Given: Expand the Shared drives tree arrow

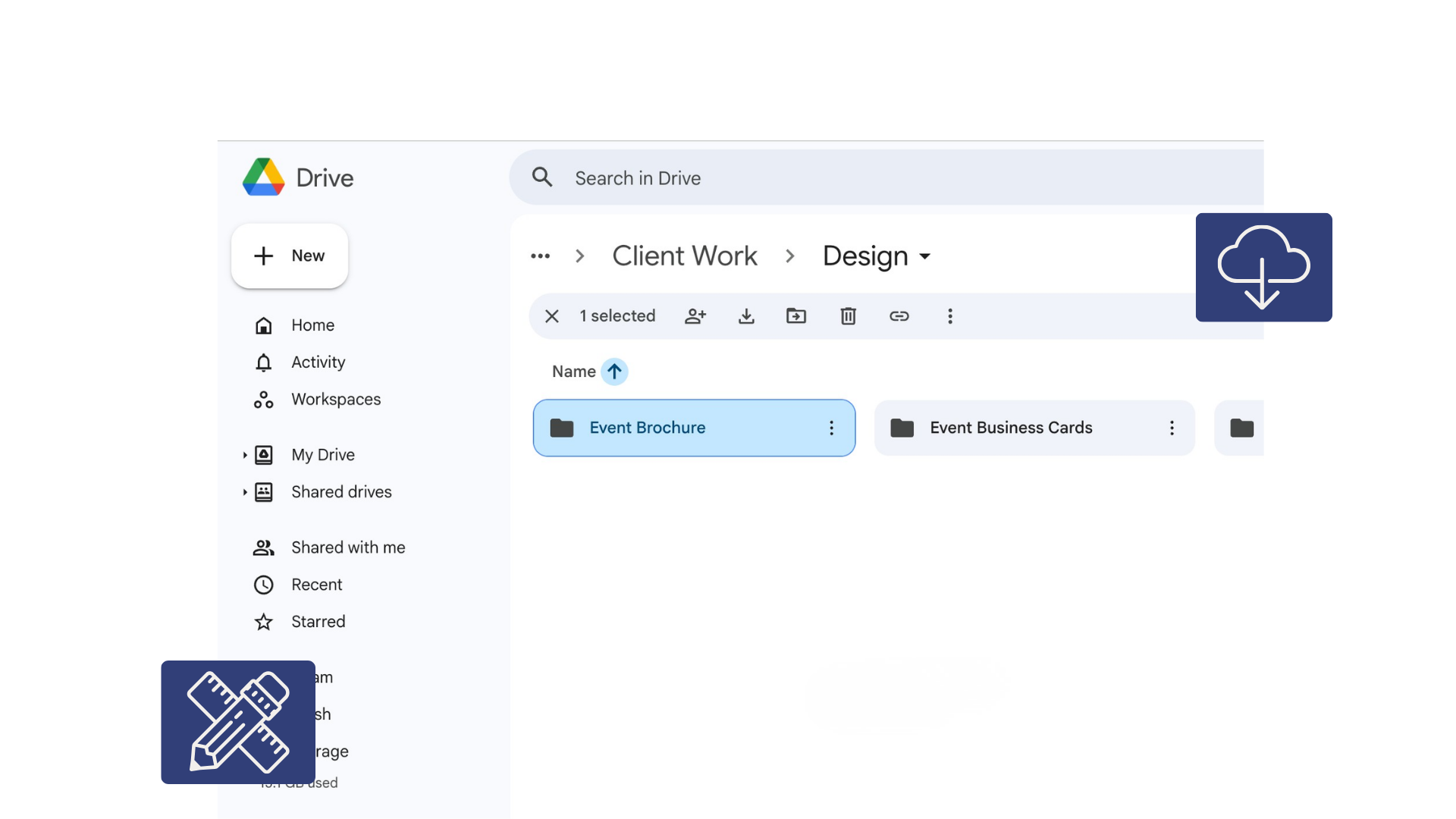Looking at the screenshot, I should tap(245, 492).
